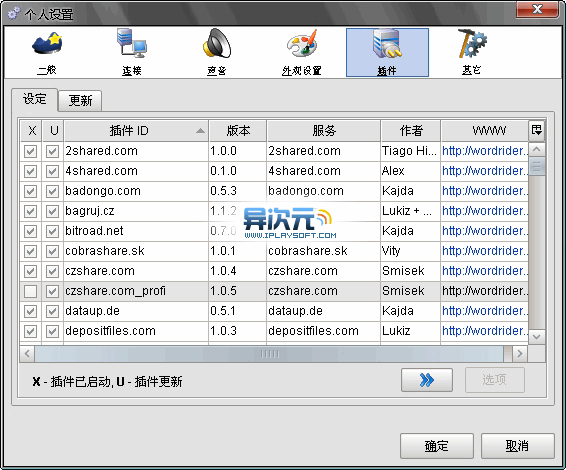Screen dimensions: 566x470
Task: Sort by the U column header
Action: 53,131
